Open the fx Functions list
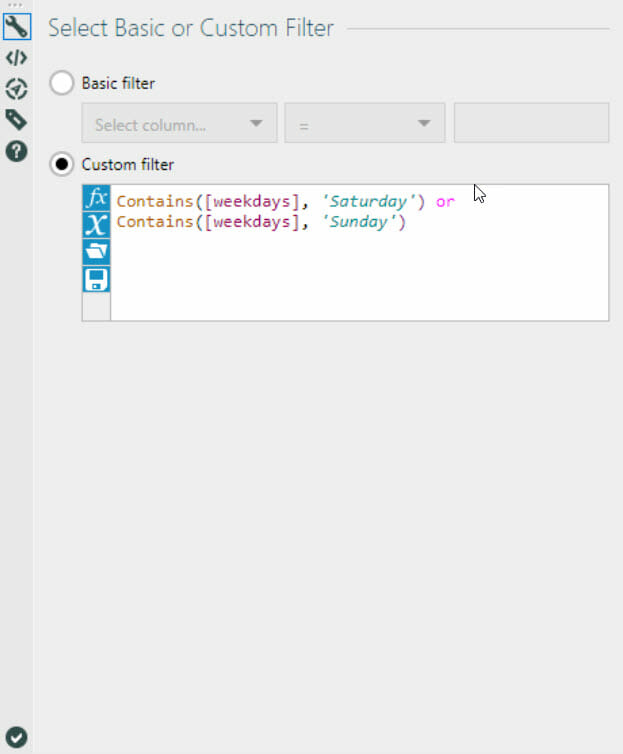 (96, 198)
